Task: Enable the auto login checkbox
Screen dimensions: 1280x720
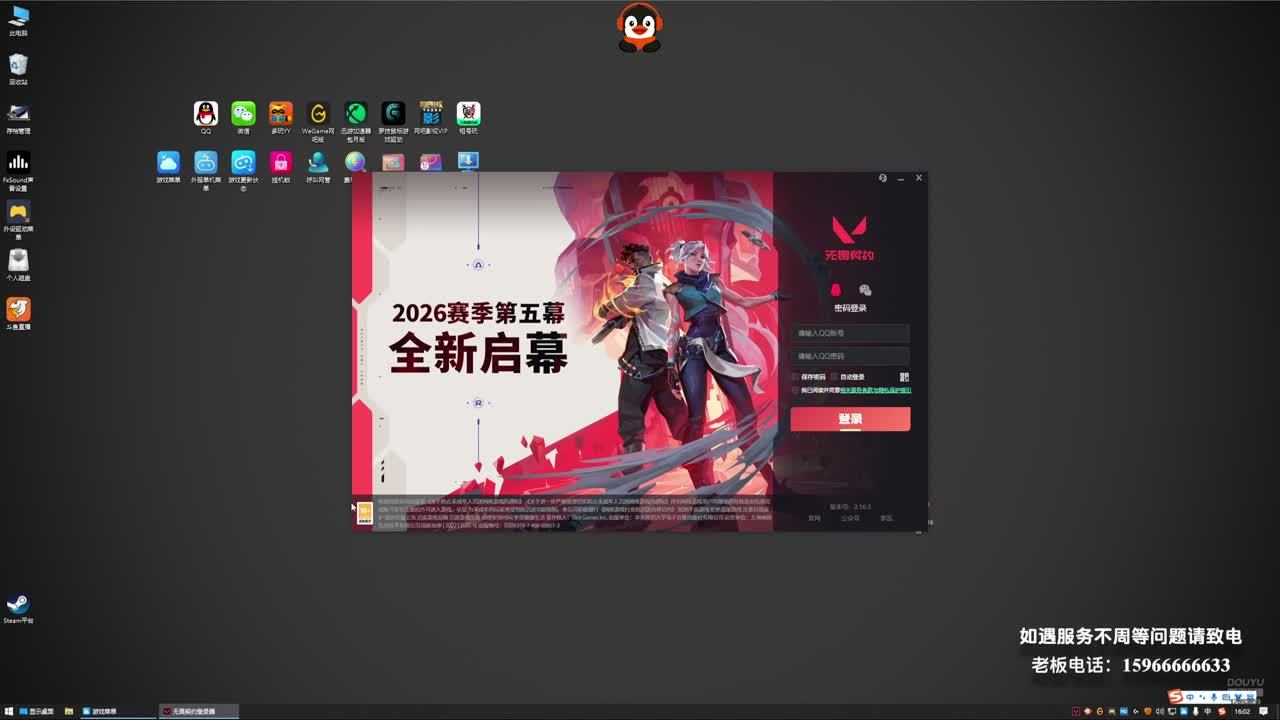Action: pos(835,377)
